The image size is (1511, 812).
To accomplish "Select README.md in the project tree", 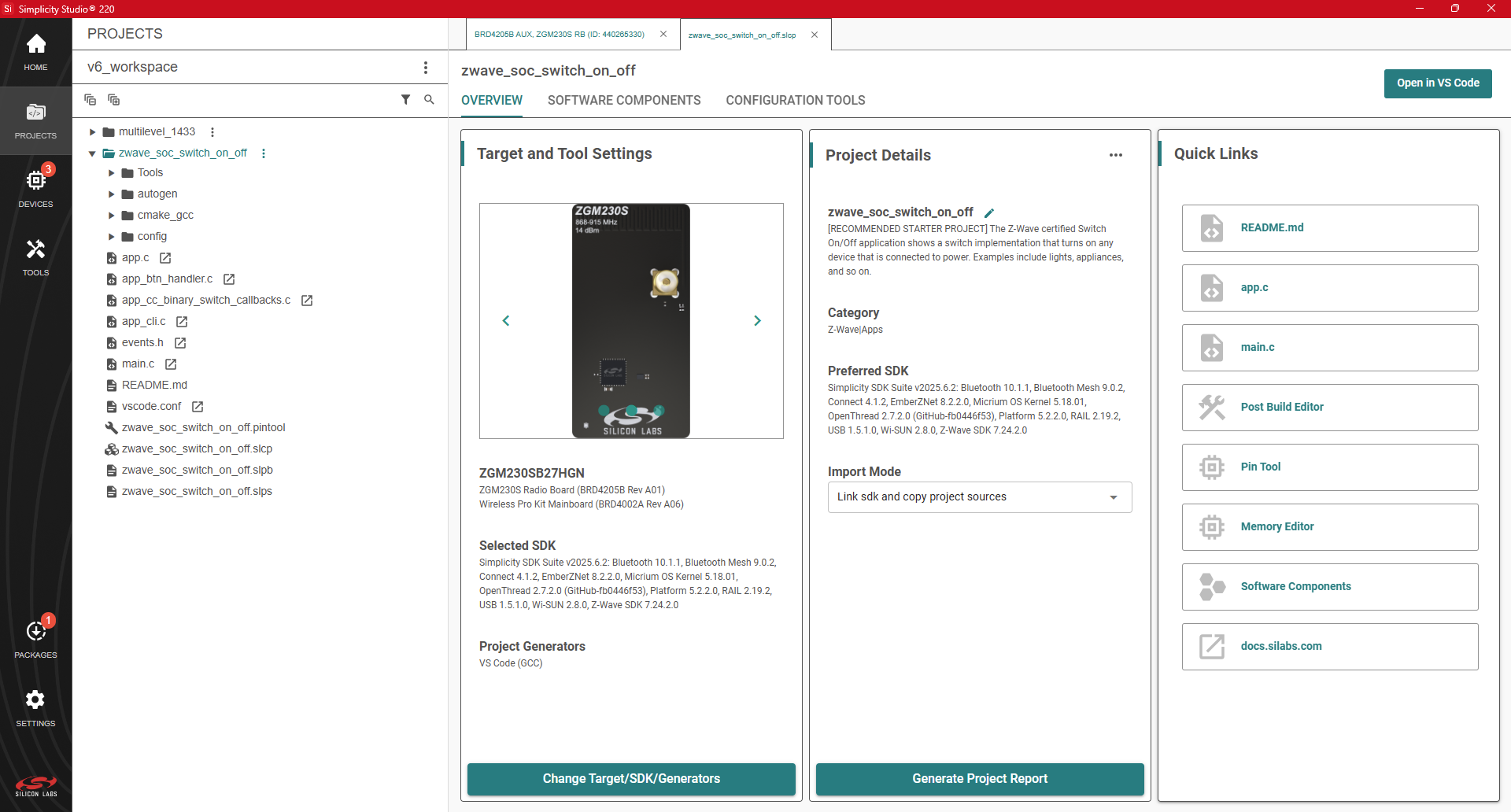I will pyautogui.click(x=154, y=385).
